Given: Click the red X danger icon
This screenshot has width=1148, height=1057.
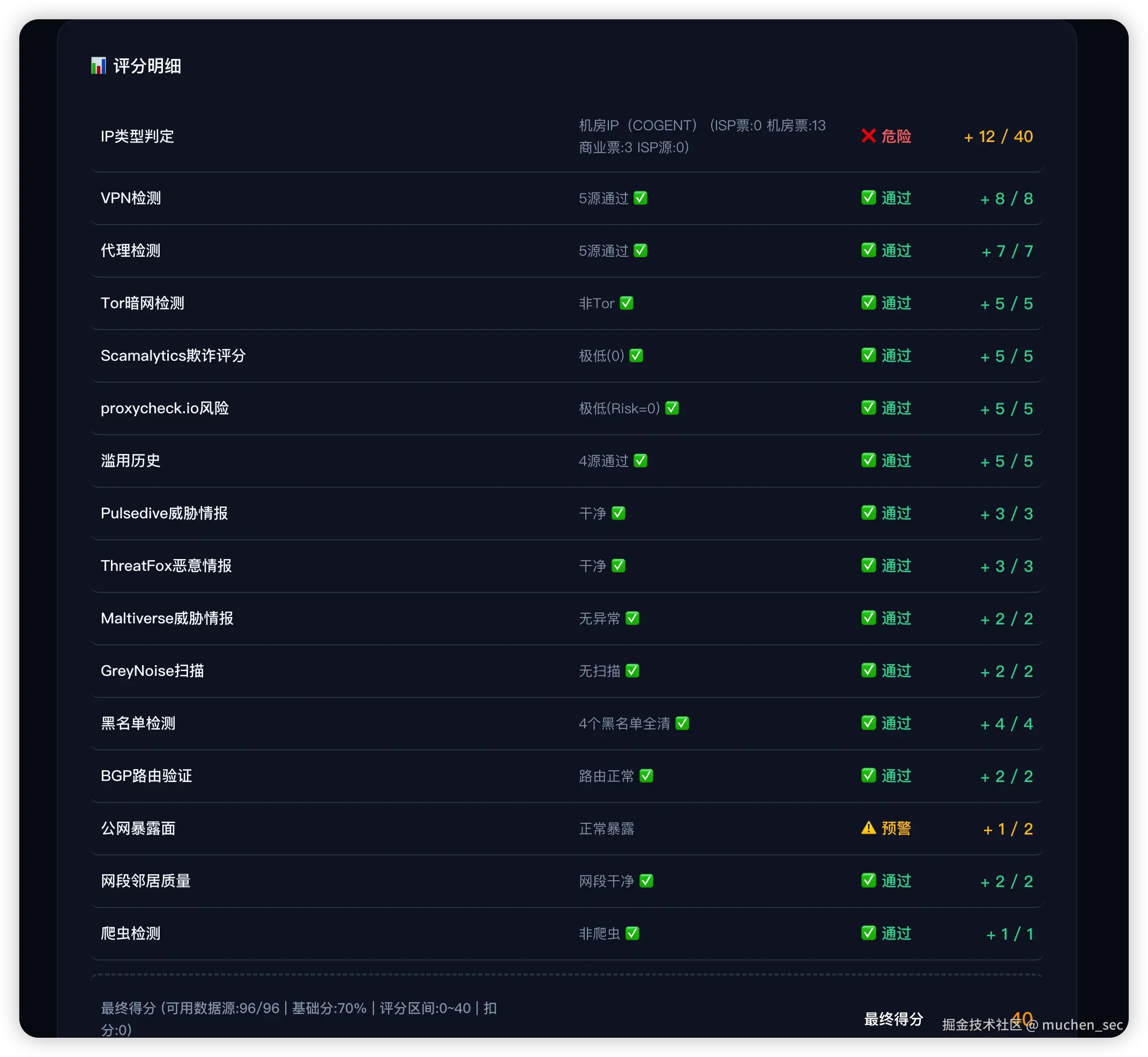Looking at the screenshot, I should [868, 136].
